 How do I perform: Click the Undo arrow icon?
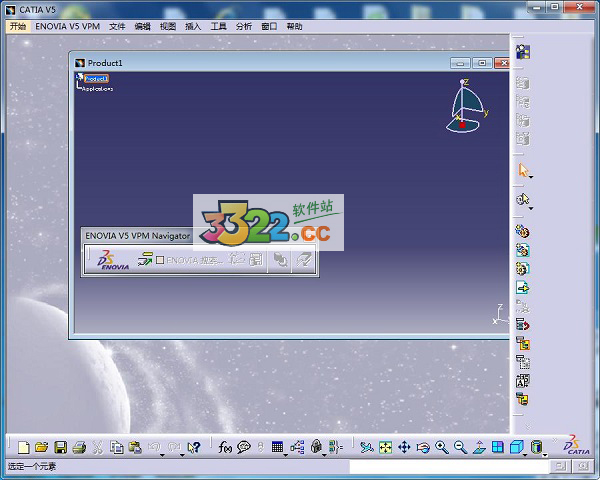(x=153, y=446)
